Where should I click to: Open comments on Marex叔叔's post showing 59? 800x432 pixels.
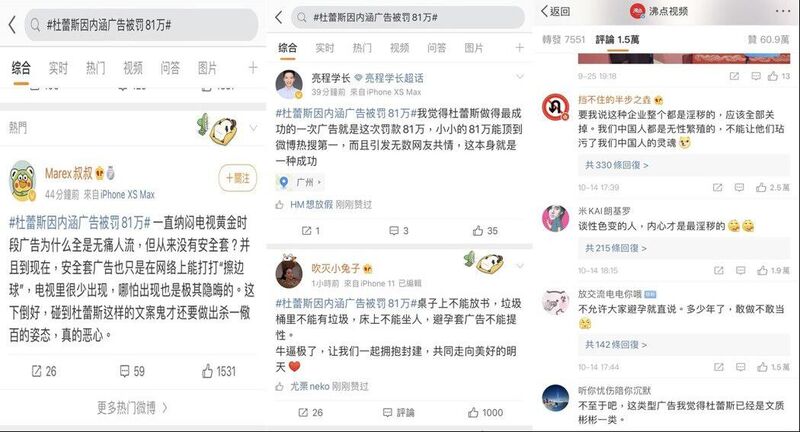[x=132, y=371]
